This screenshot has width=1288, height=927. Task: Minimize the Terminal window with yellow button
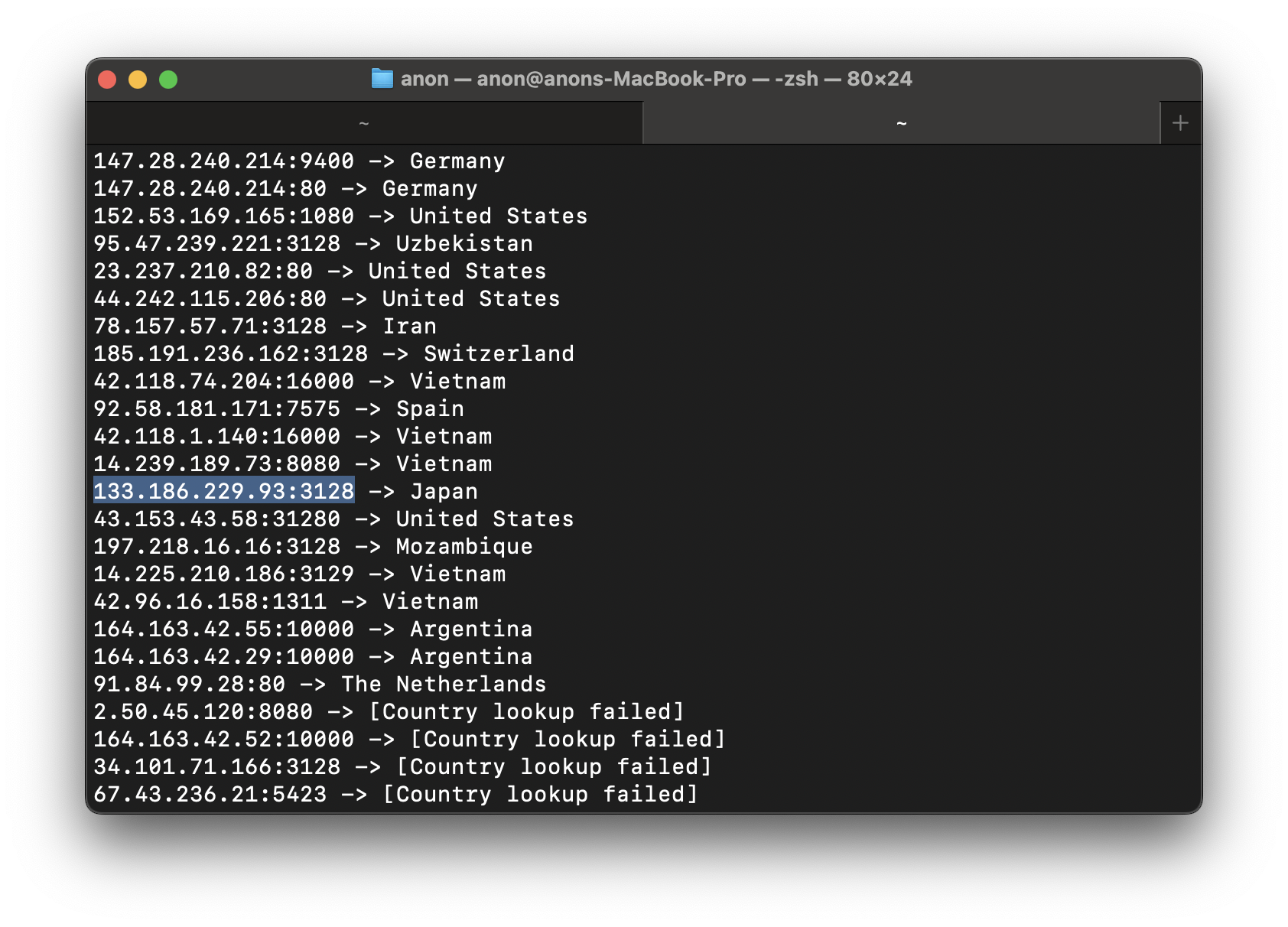pyautogui.click(x=138, y=80)
